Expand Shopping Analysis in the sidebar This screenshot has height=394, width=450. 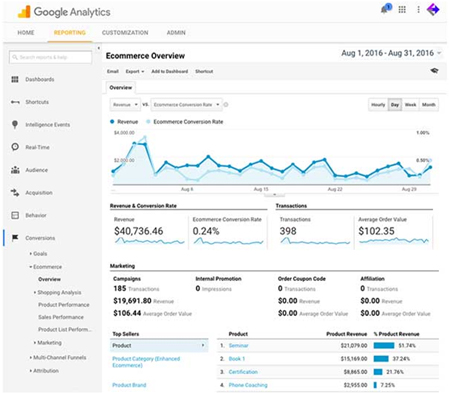coord(57,292)
